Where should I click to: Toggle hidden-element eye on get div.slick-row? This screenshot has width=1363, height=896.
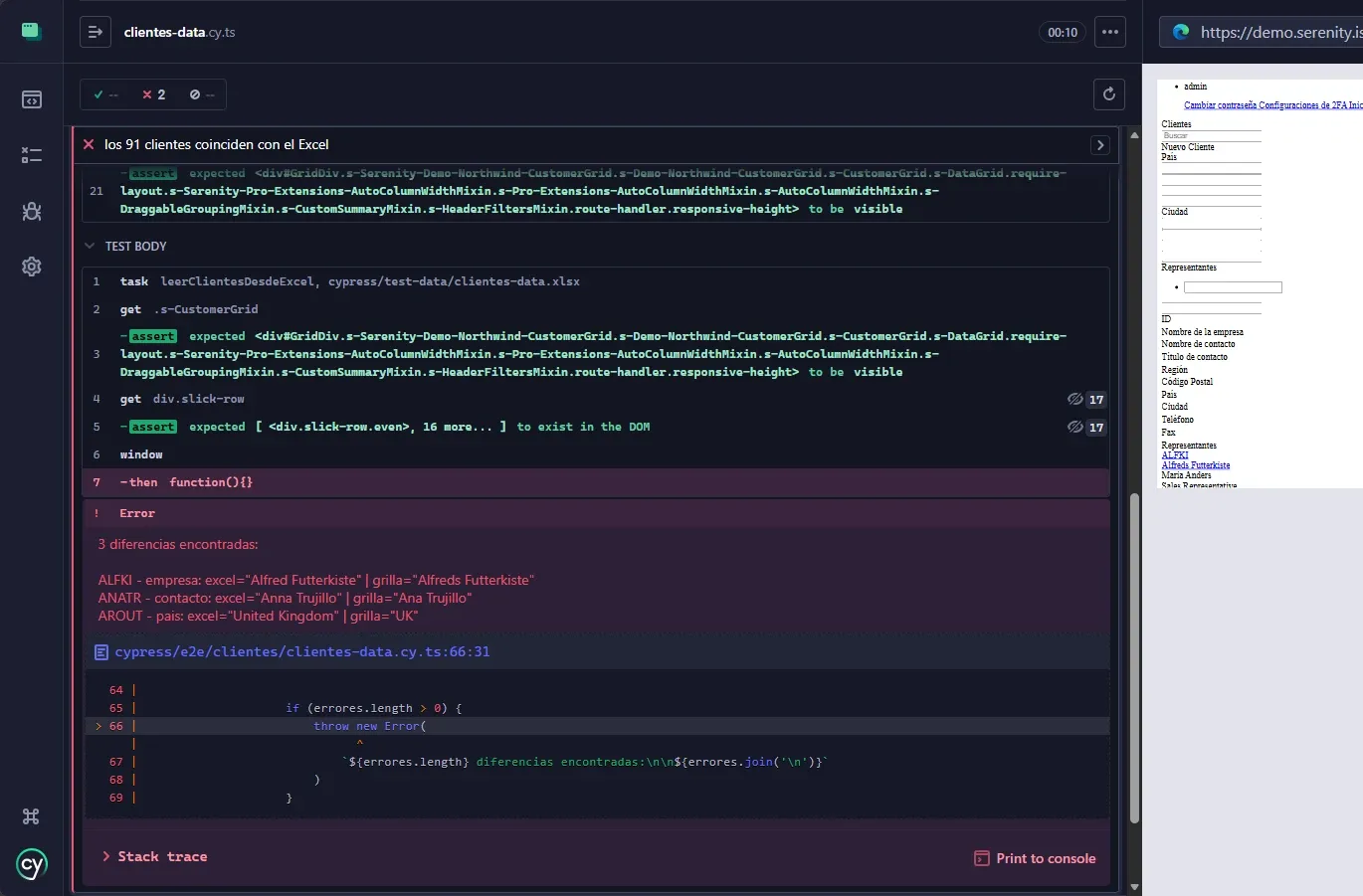[x=1075, y=399]
